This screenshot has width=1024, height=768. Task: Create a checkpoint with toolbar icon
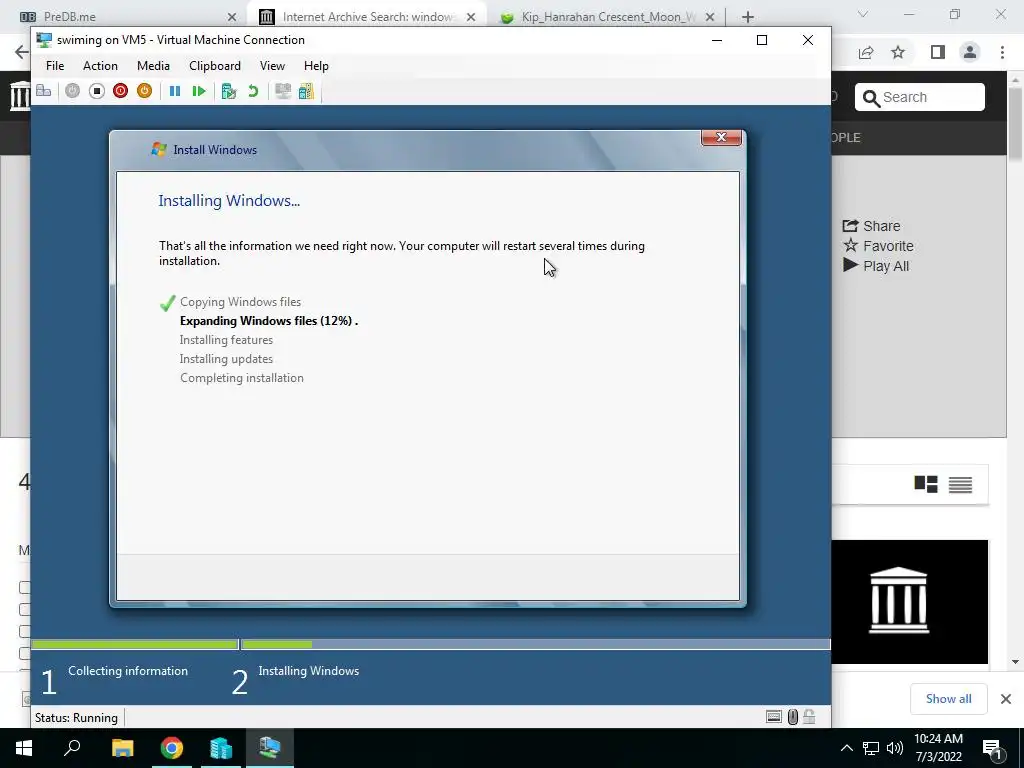point(229,91)
